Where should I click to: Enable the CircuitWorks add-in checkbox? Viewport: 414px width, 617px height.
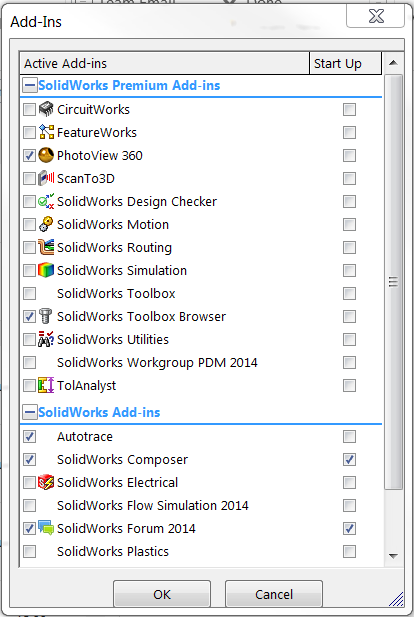coord(30,109)
